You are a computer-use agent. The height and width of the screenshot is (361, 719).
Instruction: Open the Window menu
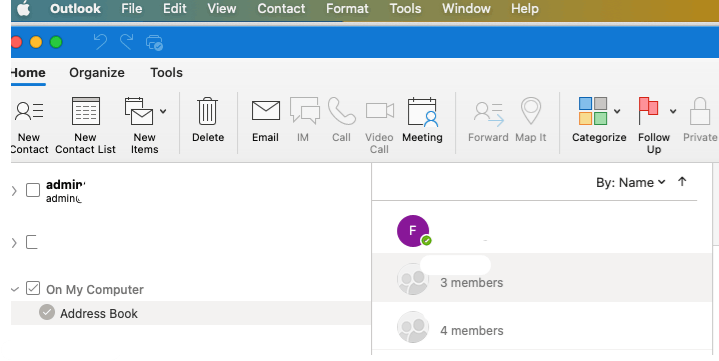(466, 9)
